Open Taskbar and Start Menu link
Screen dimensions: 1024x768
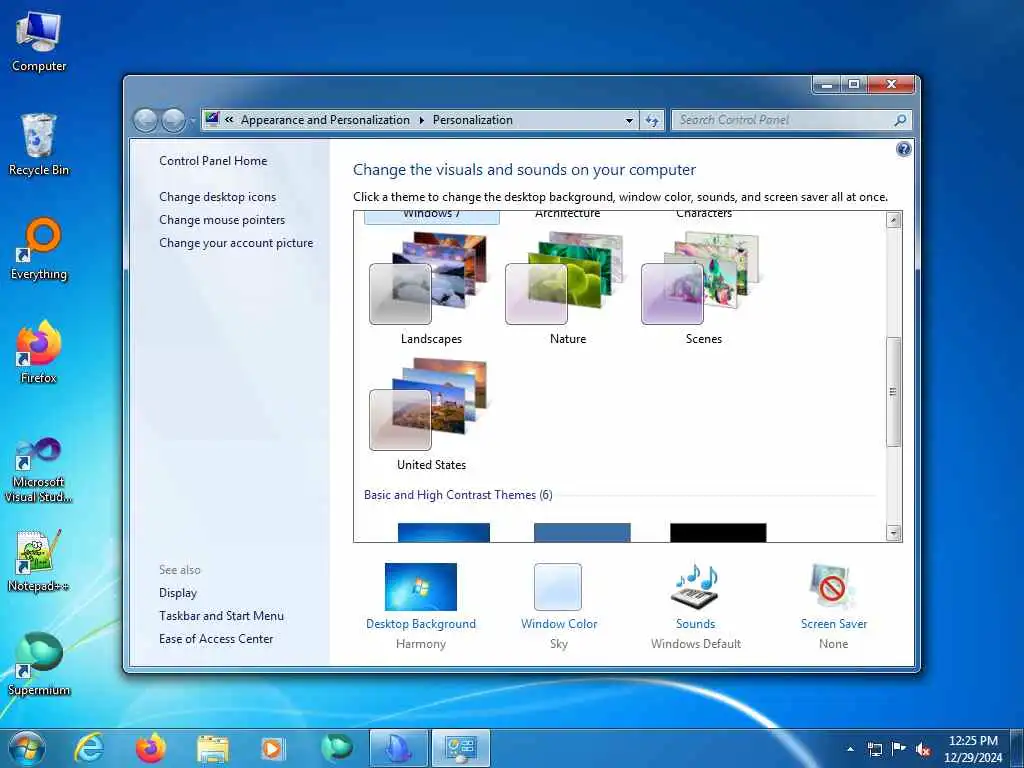(221, 616)
